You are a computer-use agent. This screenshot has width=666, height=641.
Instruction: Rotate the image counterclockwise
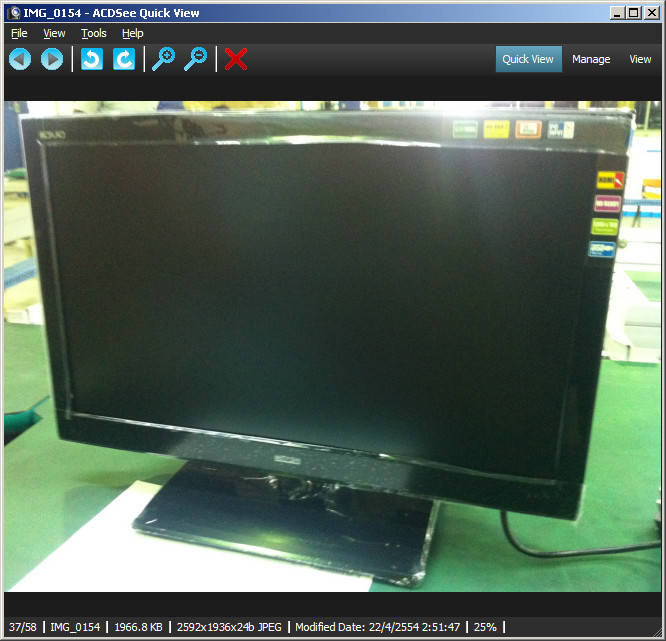(92, 59)
